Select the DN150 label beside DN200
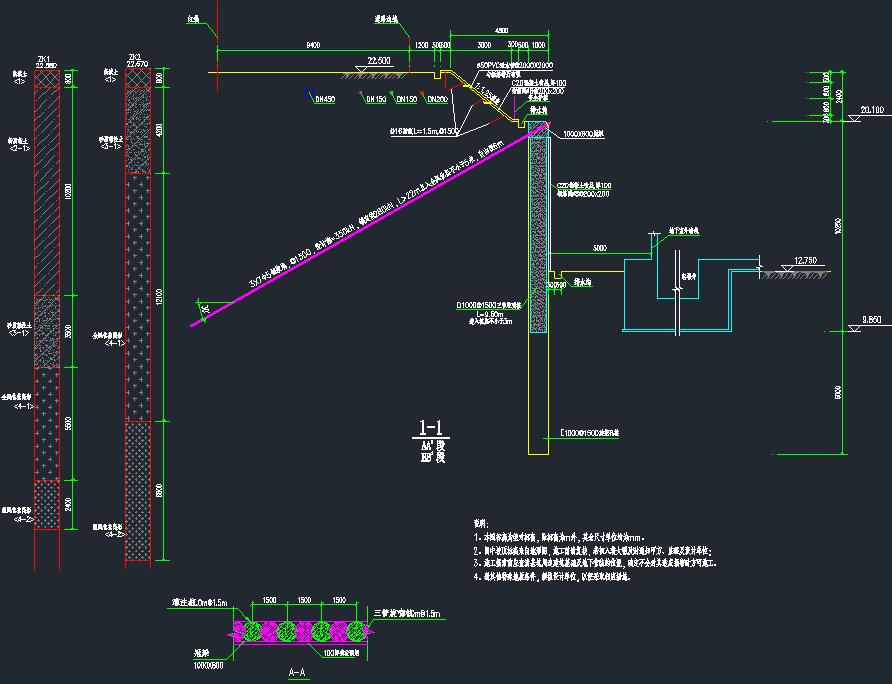The height and width of the screenshot is (684, 892). [406, 99]
